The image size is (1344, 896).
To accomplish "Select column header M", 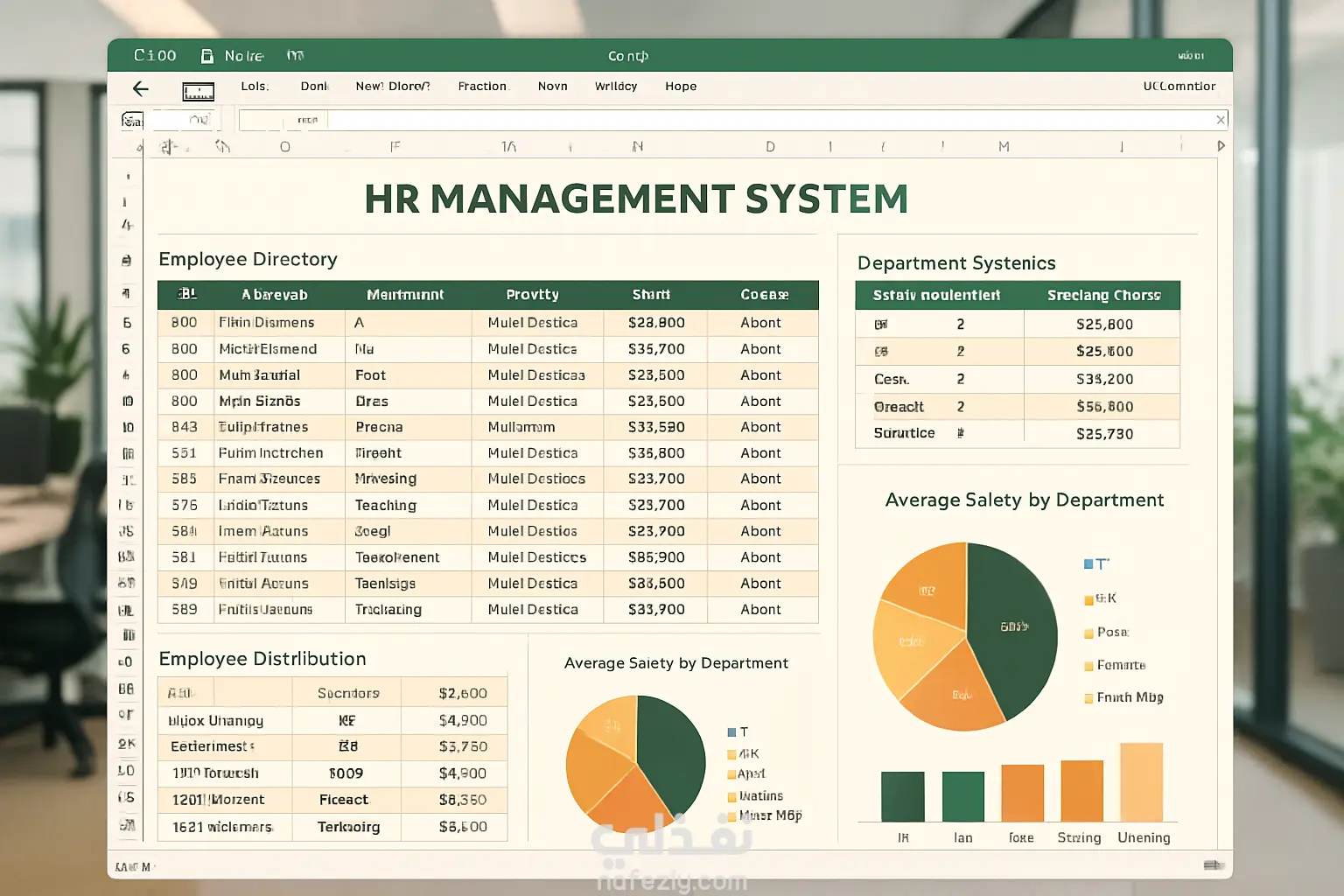I will coord(1004,147).
